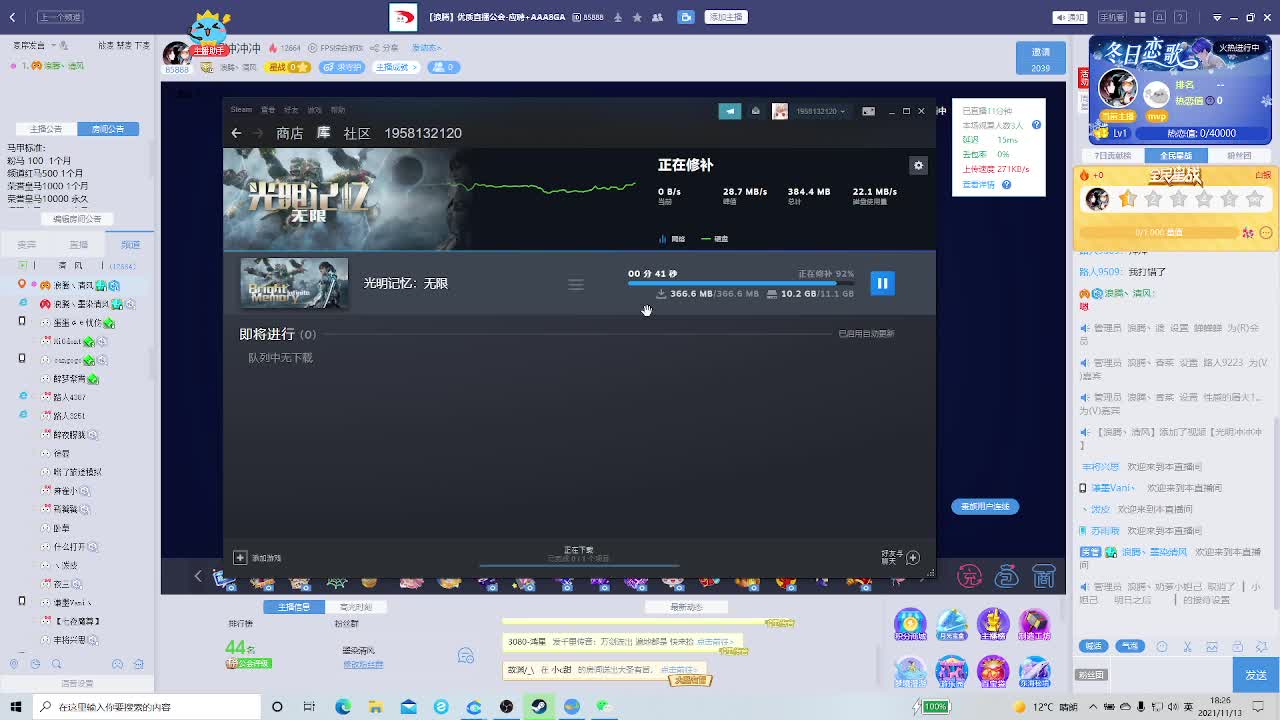Open Microsoft Edge from taskbar
1280x720 pixels.
(343, 707)
